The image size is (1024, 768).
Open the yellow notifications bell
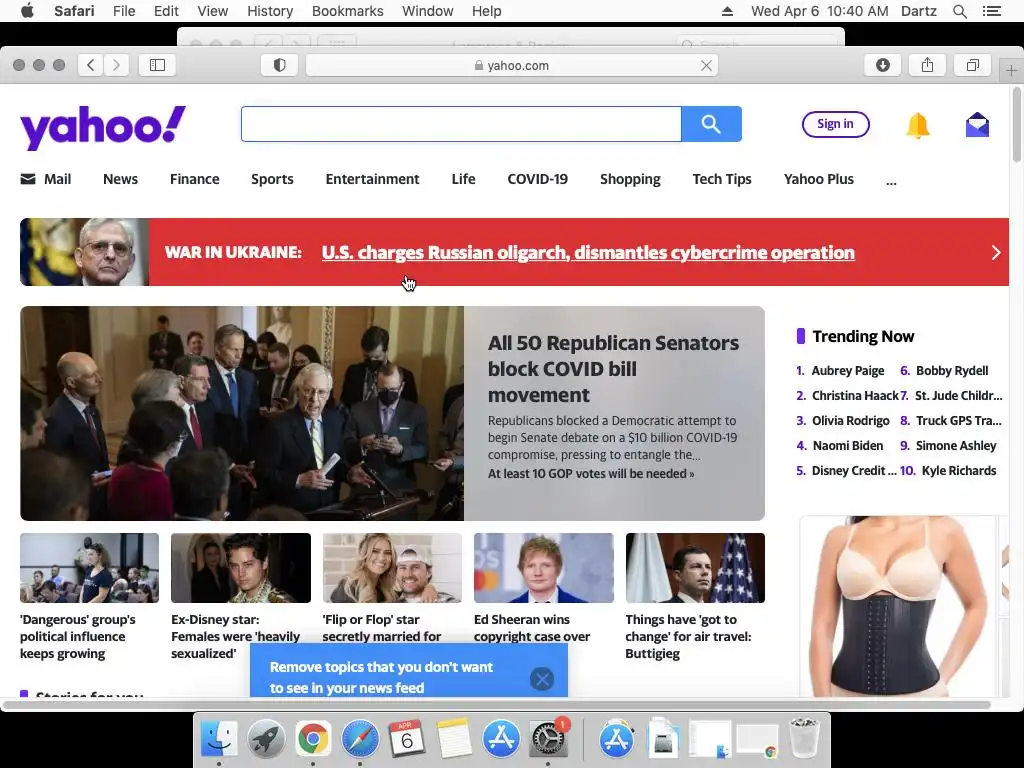point(918,125)
